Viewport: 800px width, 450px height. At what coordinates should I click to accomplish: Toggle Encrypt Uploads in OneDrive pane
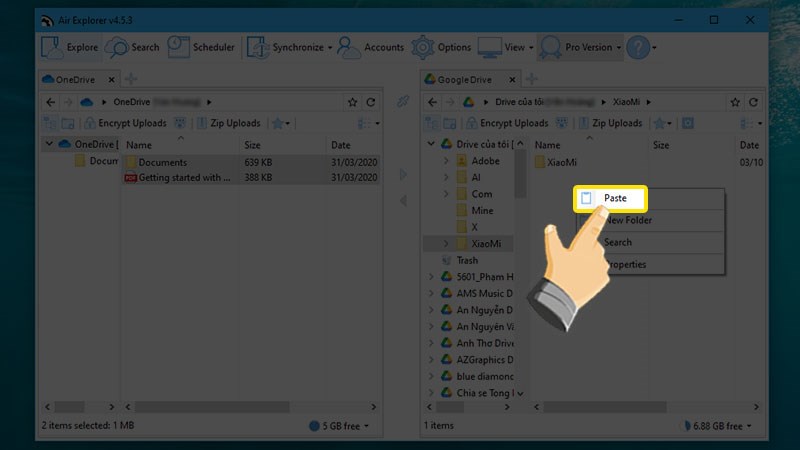click(x=126, y=123)
